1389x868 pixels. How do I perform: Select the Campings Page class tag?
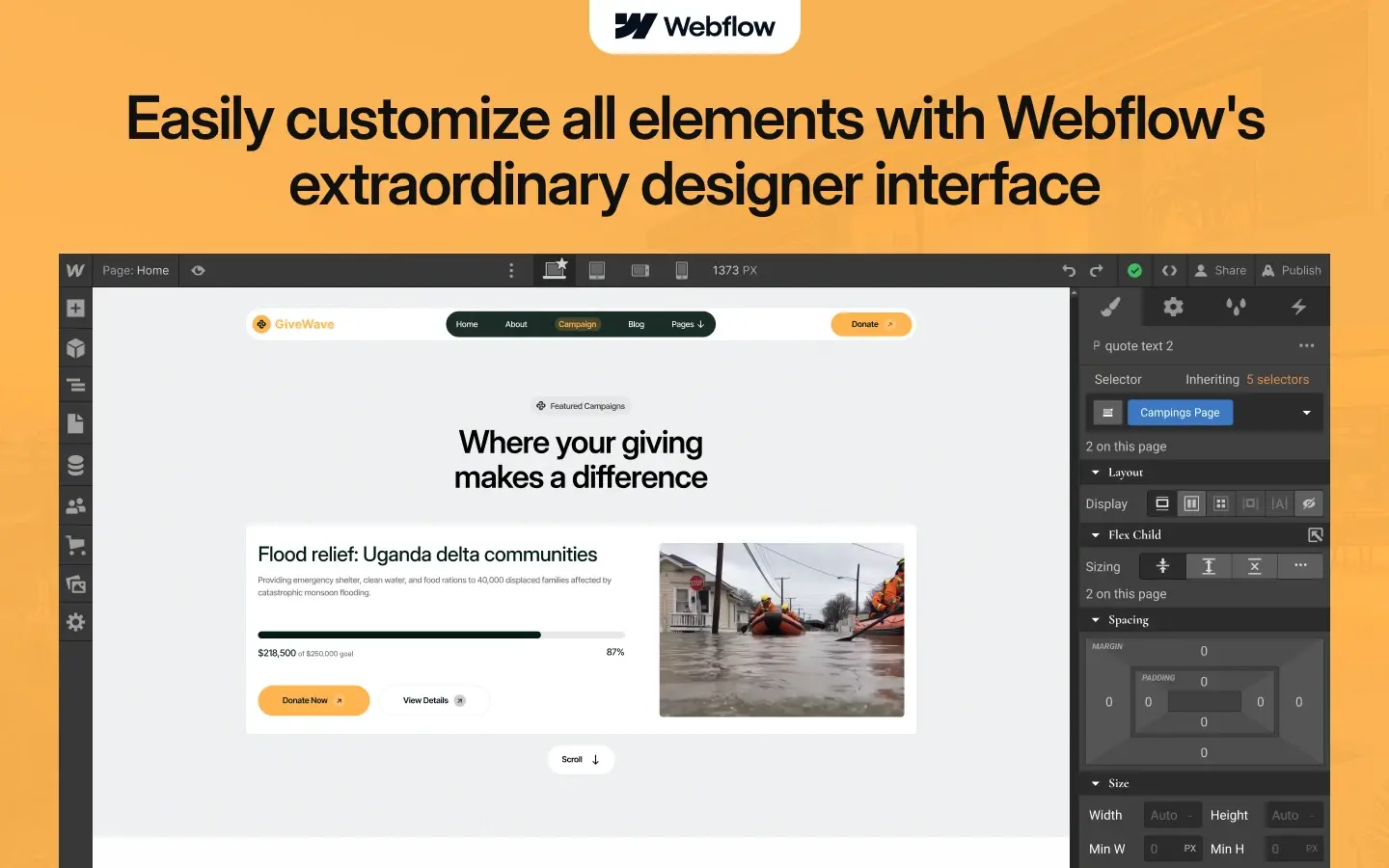click(1180, 413)
